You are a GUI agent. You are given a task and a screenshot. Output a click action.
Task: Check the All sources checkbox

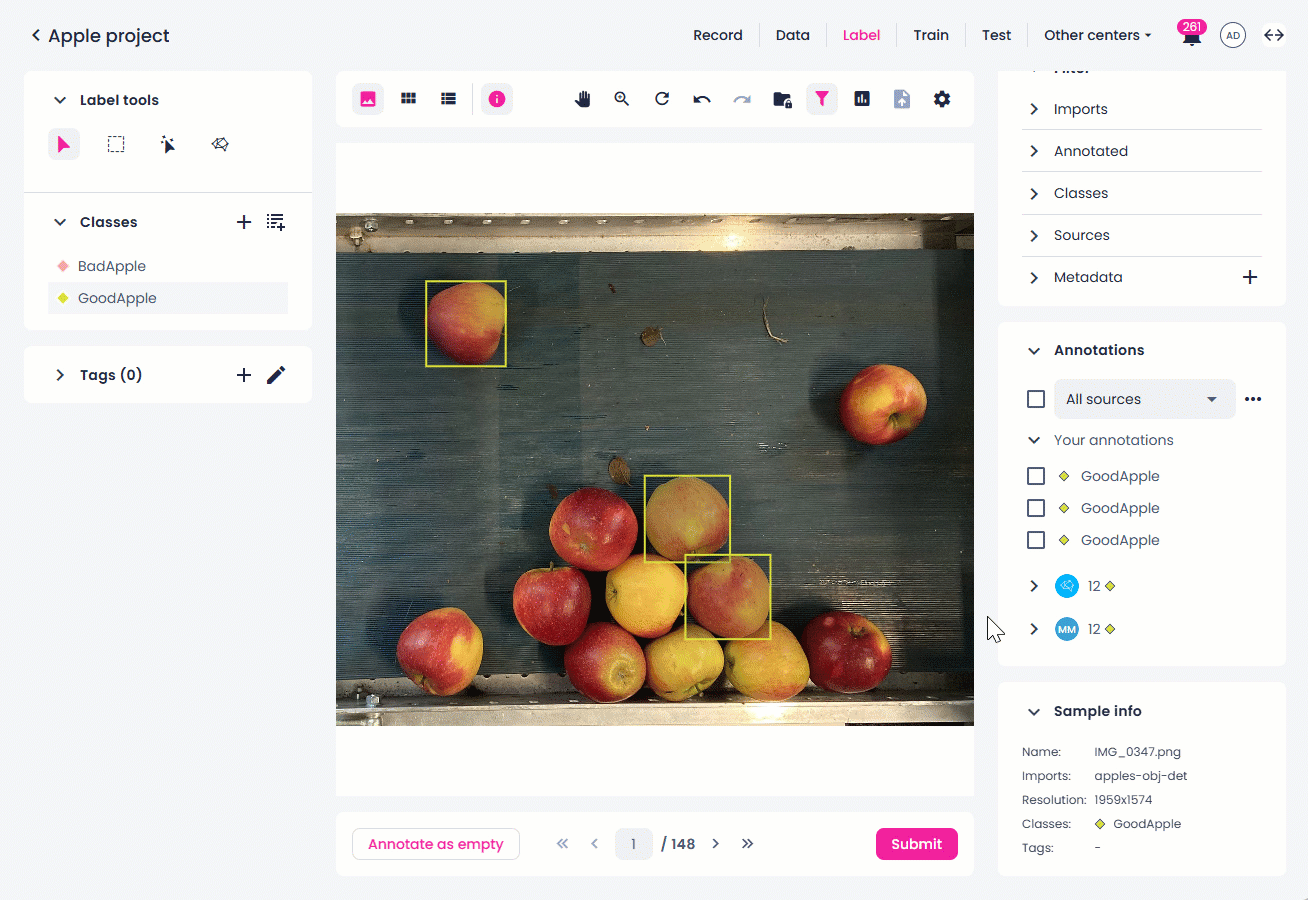pos(1036,399)
